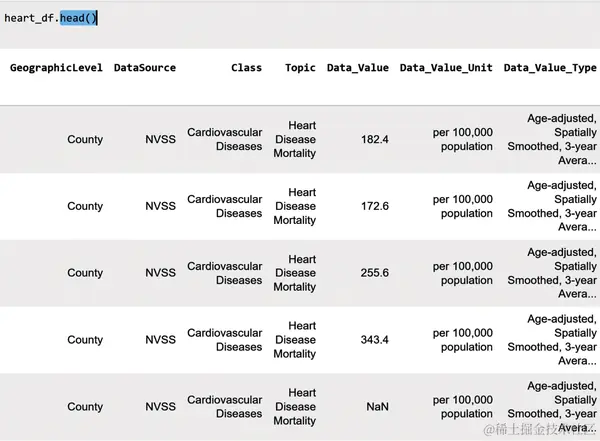This screenshot has width=600, height=441.
Task: Select the DataSource column header
Action: coord(145,68)
